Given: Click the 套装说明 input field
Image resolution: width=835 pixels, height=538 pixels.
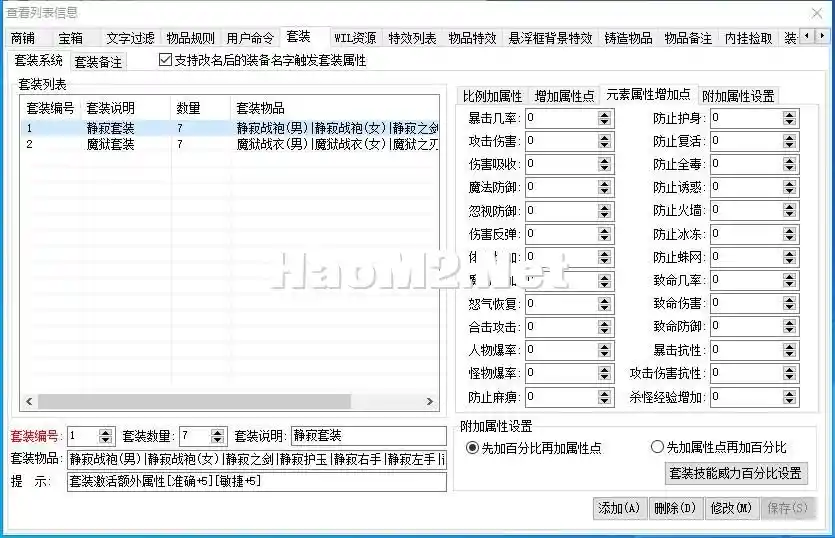Looking at the screenshot, I should [369, 436].
